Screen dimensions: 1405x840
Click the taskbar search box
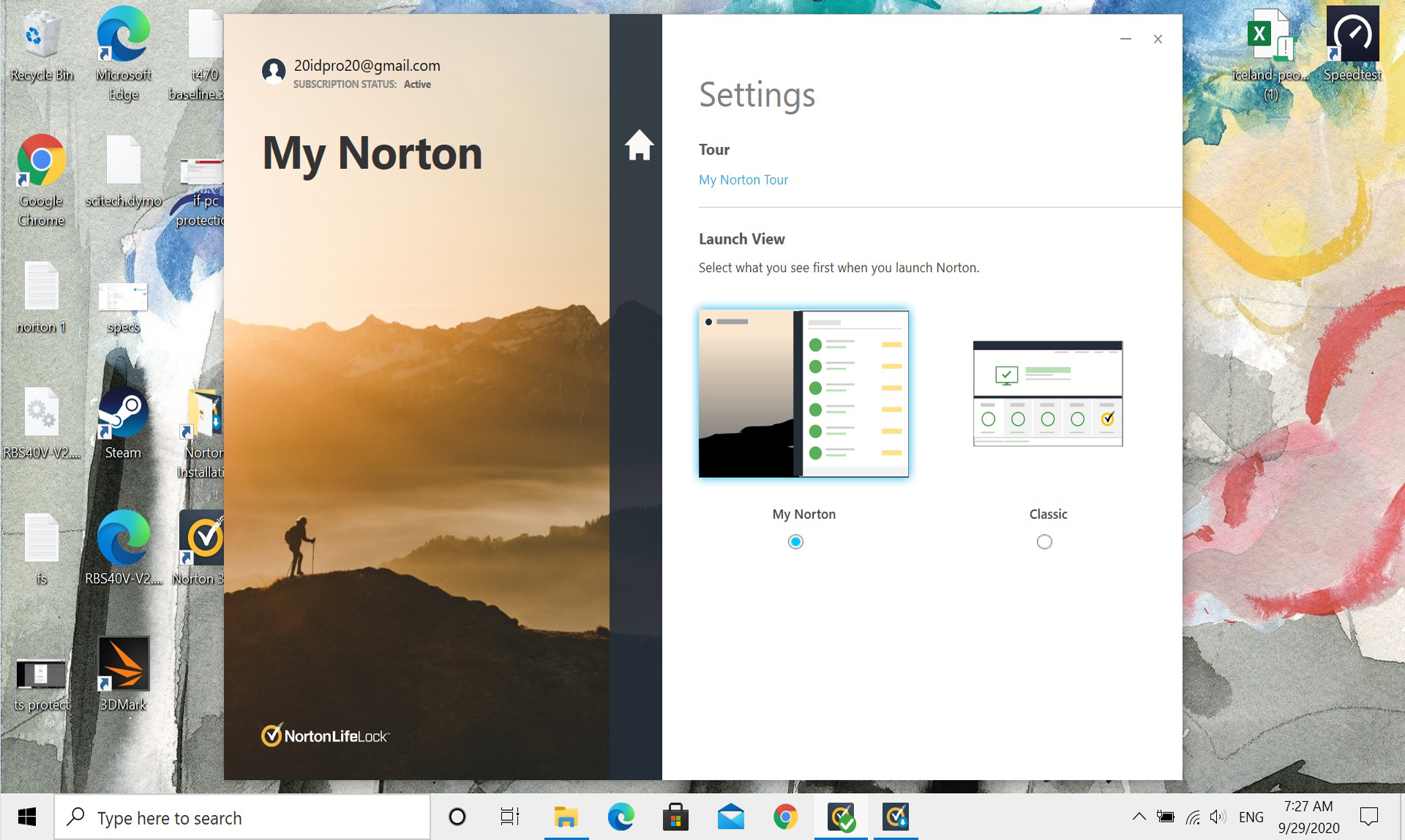click(x=242, y=817)
